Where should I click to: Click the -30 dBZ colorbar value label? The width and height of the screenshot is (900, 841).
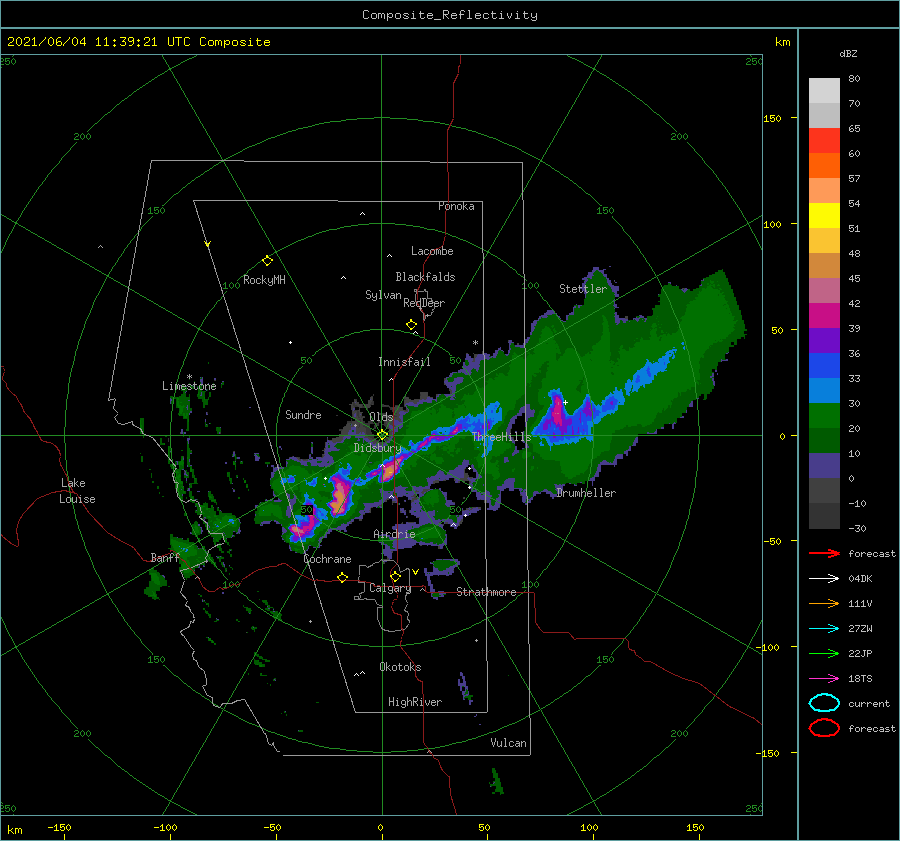point(857,529)
